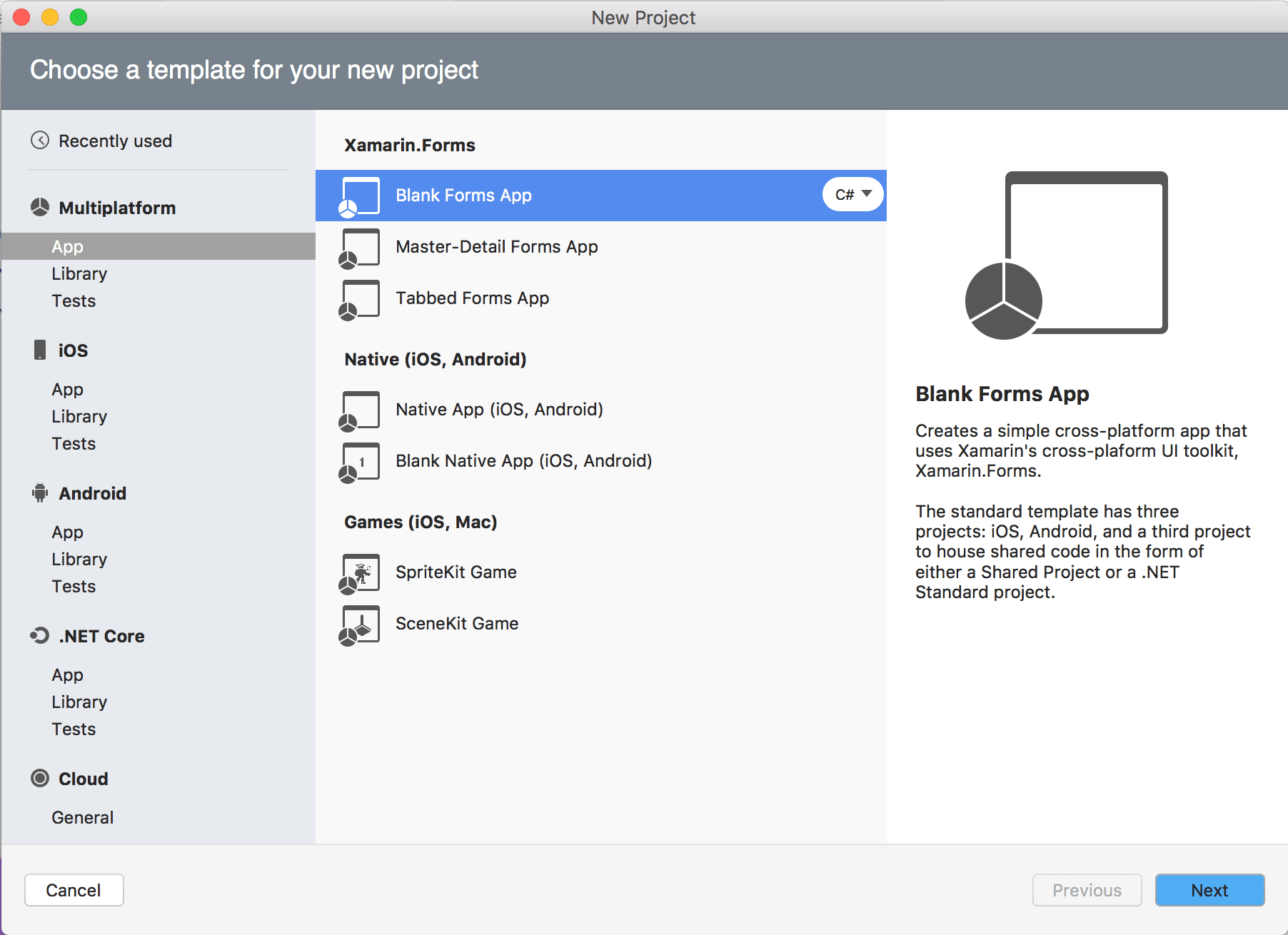Select the Blank Forms App template icon
The image size is (1288, 935).
pyautogui.click(x=359, y=195)
